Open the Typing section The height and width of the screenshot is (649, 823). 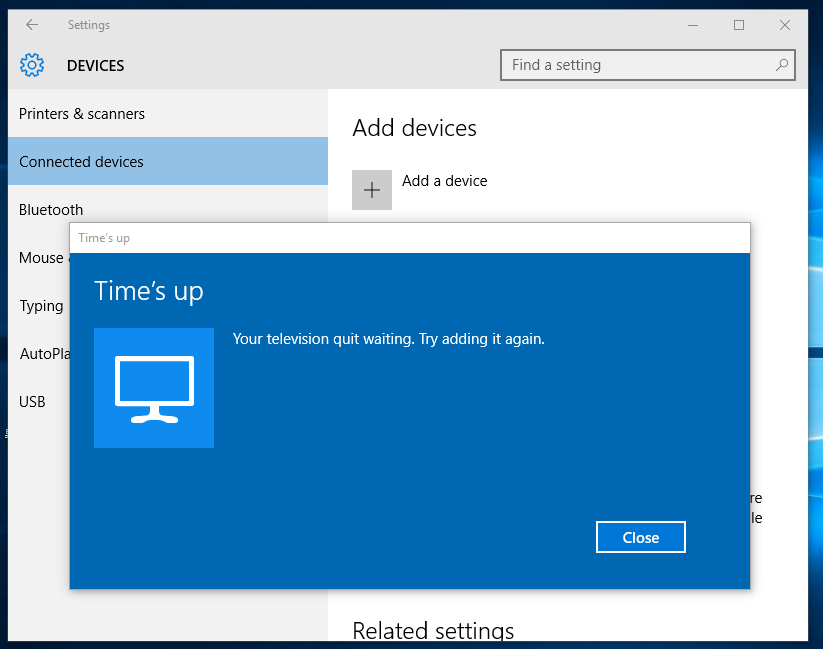tap(40, 306)
